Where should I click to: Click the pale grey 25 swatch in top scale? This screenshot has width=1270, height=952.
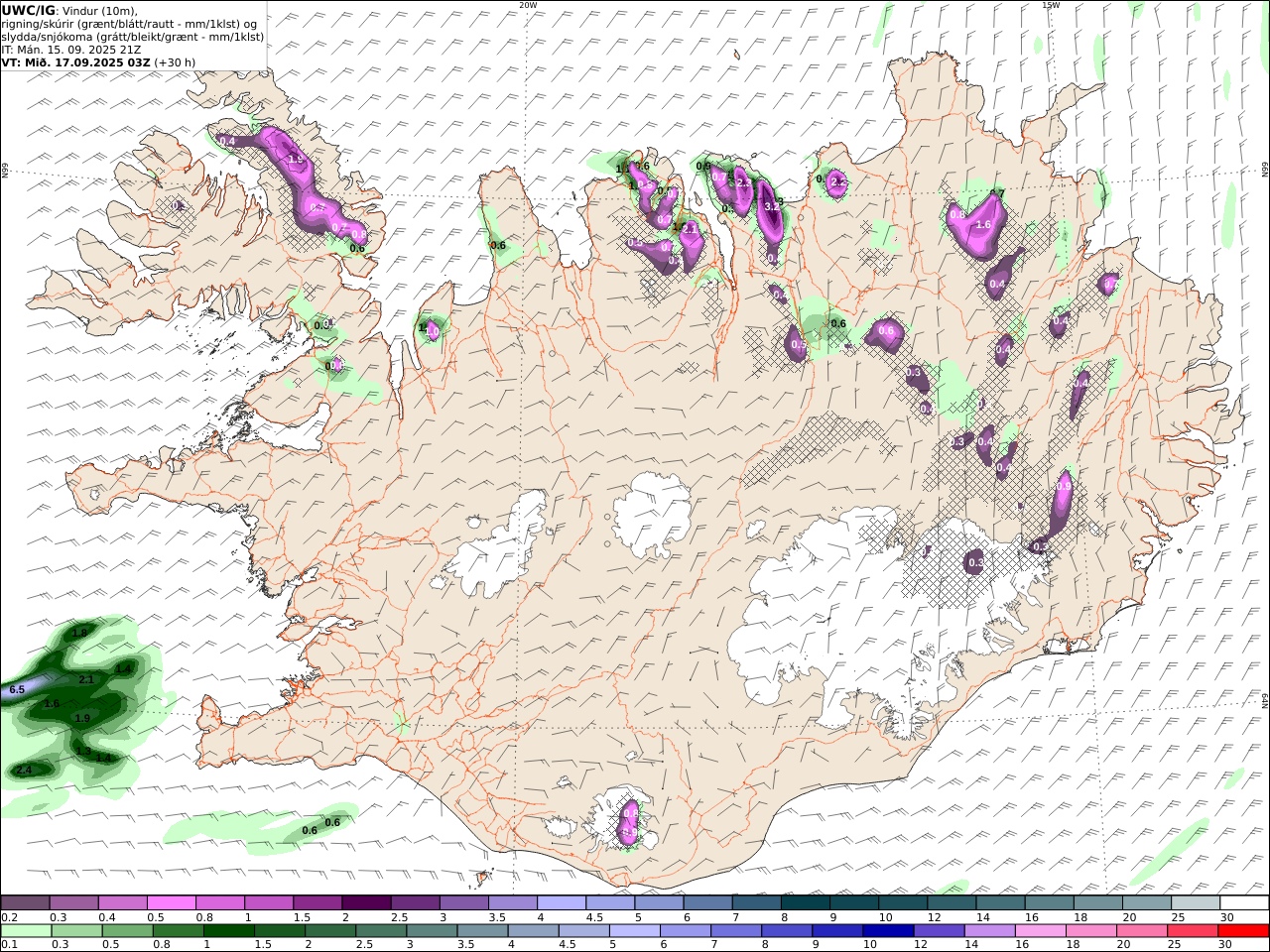tap(1196, 902)
